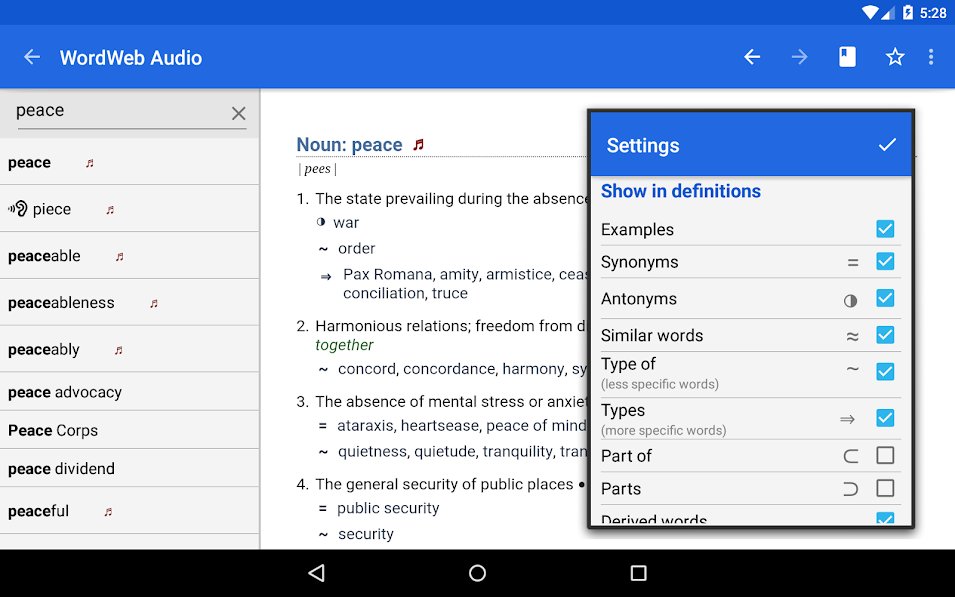
Task: Open the bookmarks icon in the toolbar
Action: 847,57
